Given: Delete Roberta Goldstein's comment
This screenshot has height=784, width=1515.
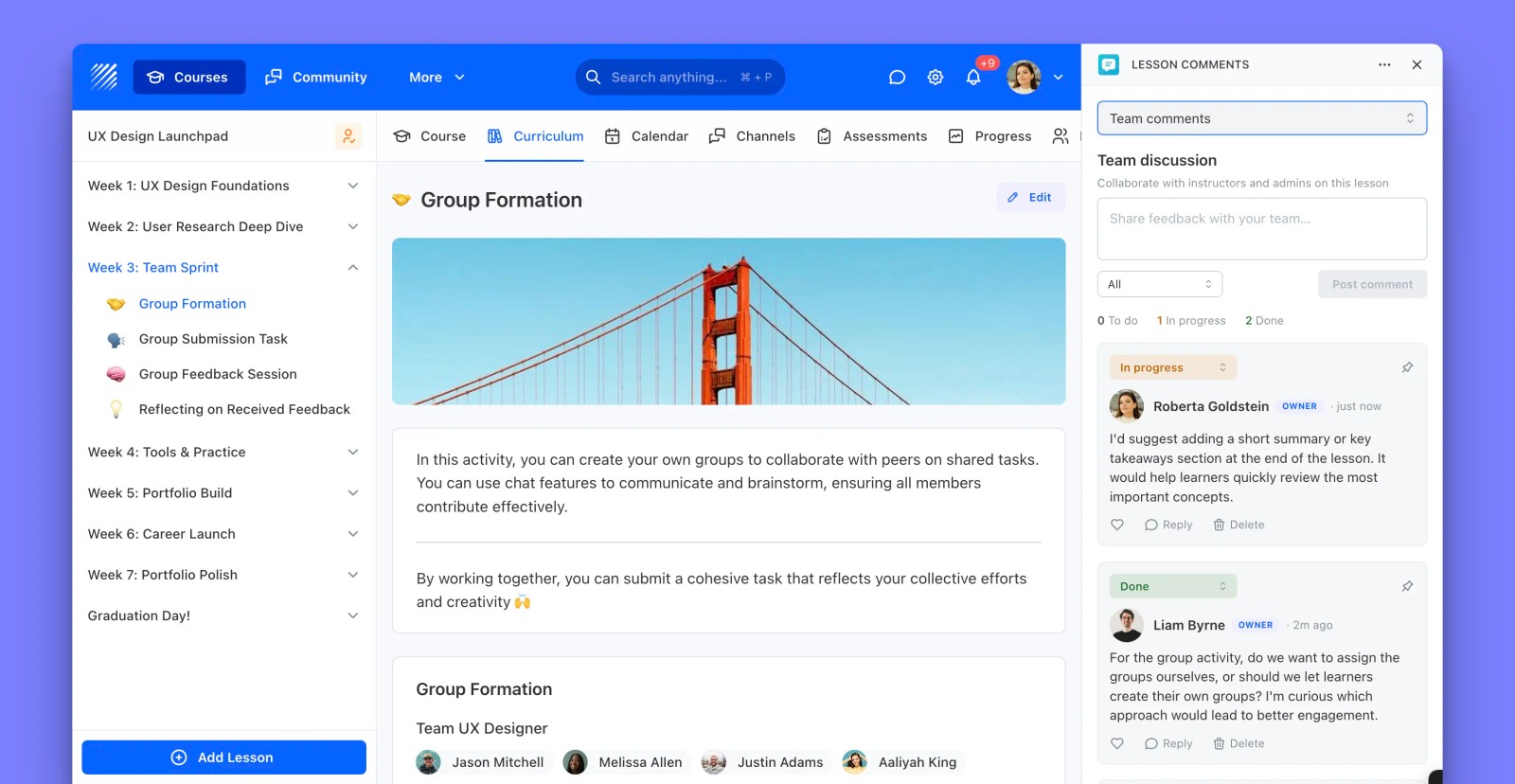Looking at the screenshot, I should 1239,525.
